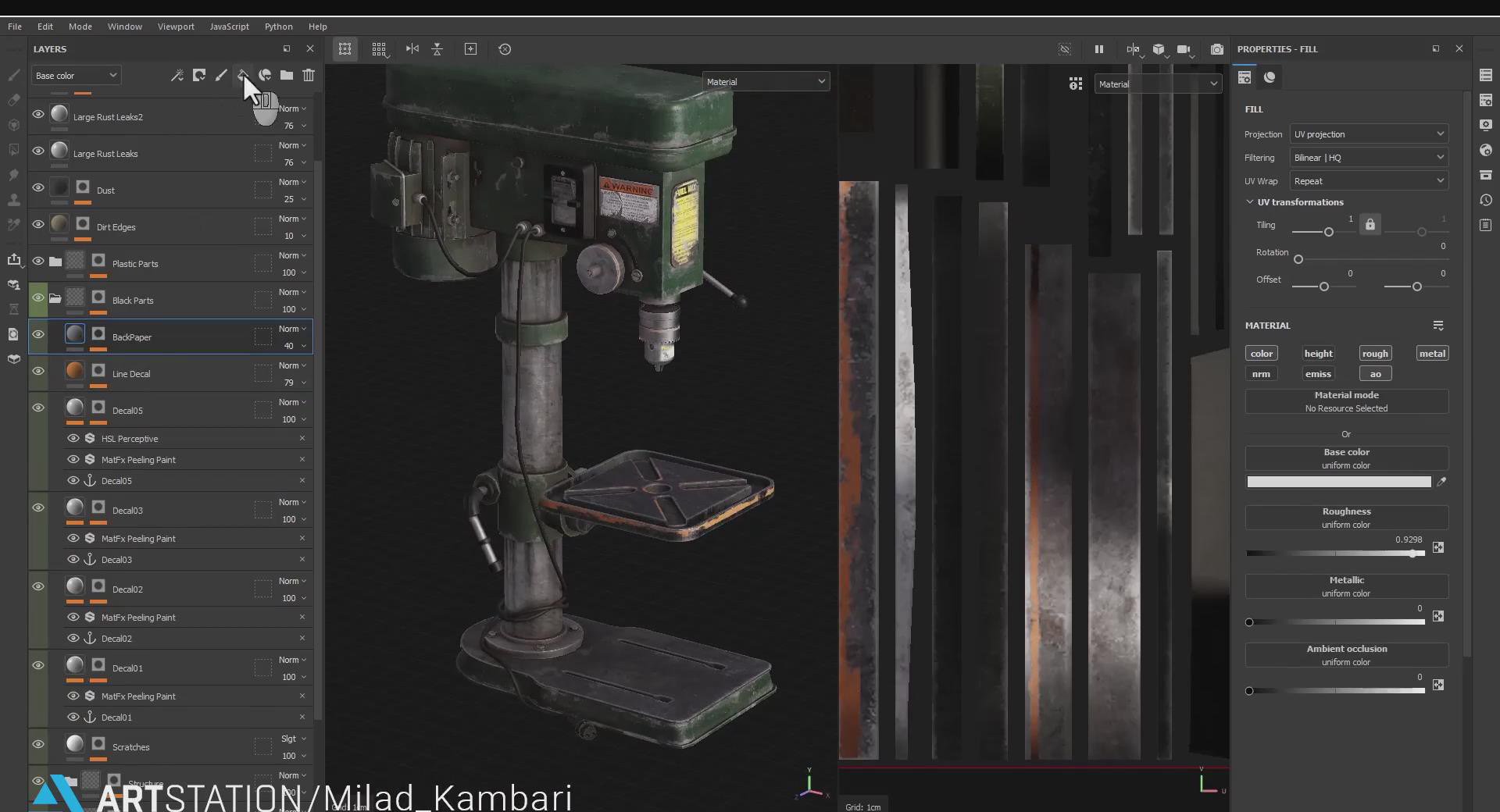Hide the Dirt Edges layer
Viewport: 1500px width, 812px height.
coord(37,224)
